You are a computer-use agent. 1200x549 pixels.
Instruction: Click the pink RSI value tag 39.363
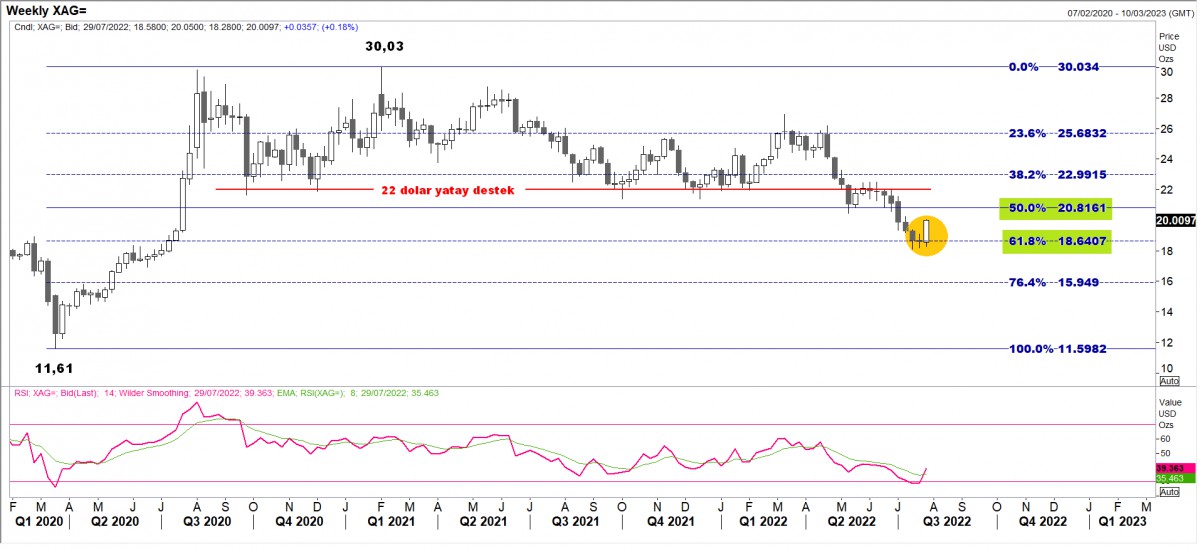coord(1169,468)
